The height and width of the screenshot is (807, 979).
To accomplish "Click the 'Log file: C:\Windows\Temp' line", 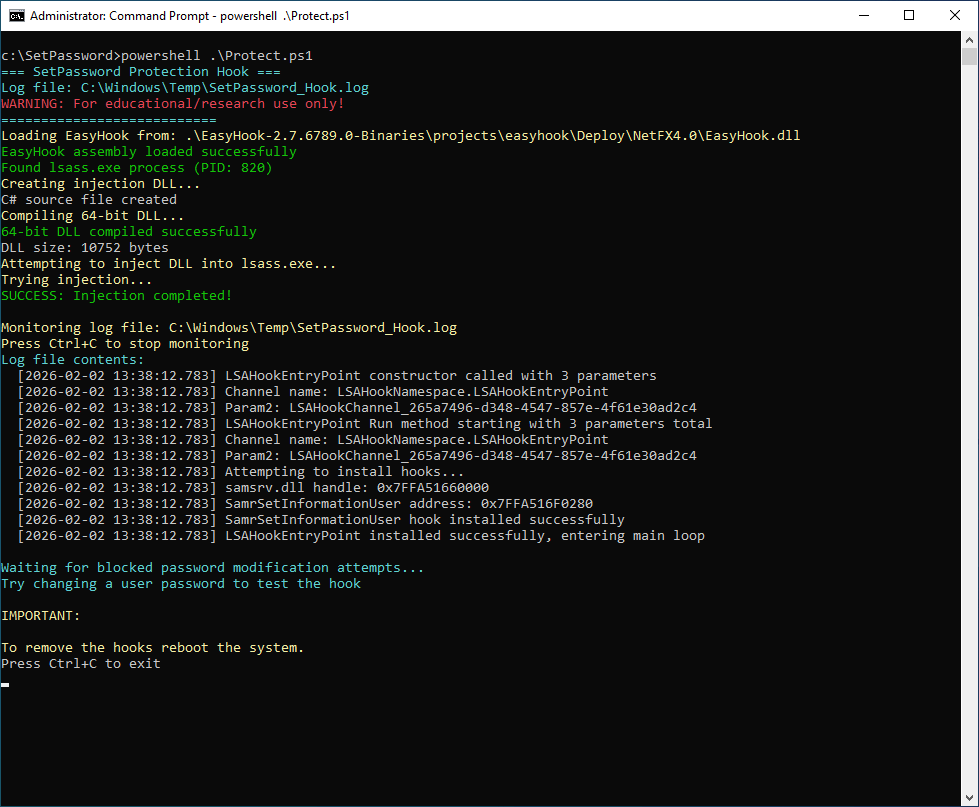I will click(185, 88).
